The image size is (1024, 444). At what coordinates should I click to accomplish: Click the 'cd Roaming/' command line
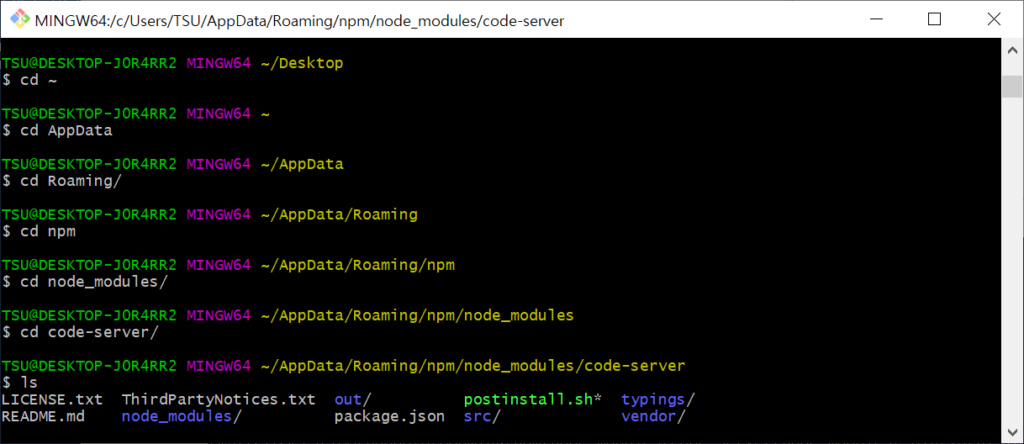62,181
